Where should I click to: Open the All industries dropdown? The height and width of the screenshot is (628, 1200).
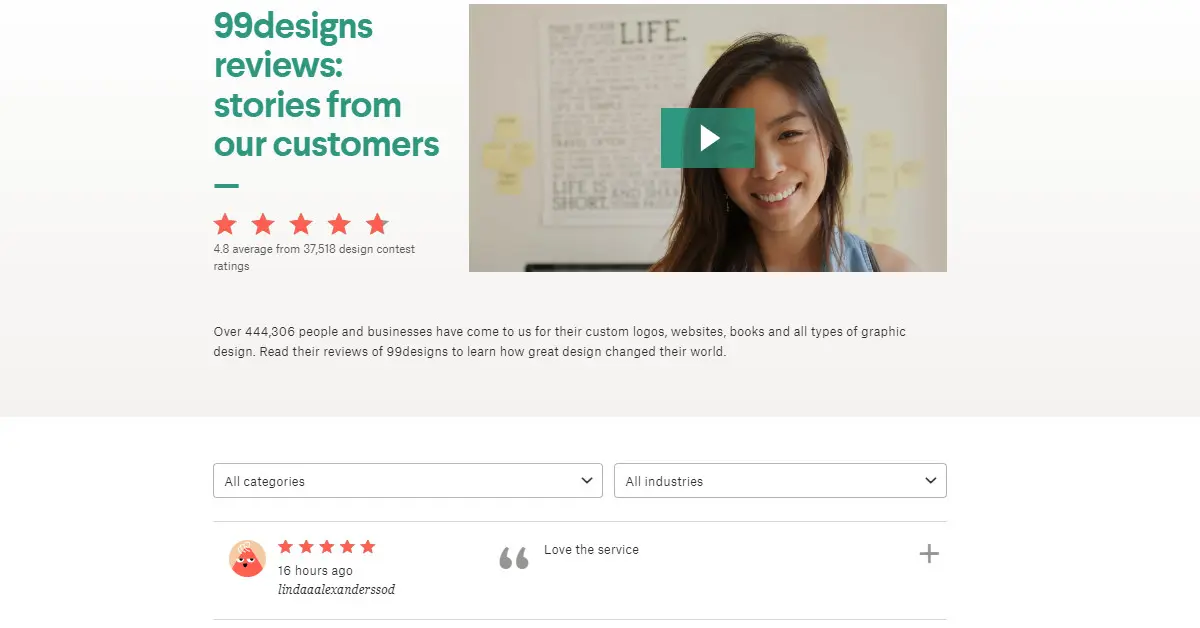780,481
